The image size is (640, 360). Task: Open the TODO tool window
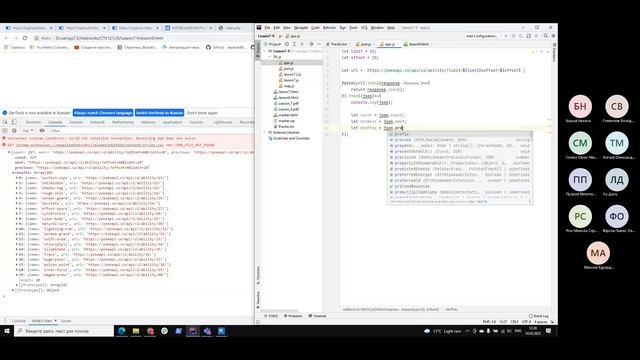[x=271, y=316]
